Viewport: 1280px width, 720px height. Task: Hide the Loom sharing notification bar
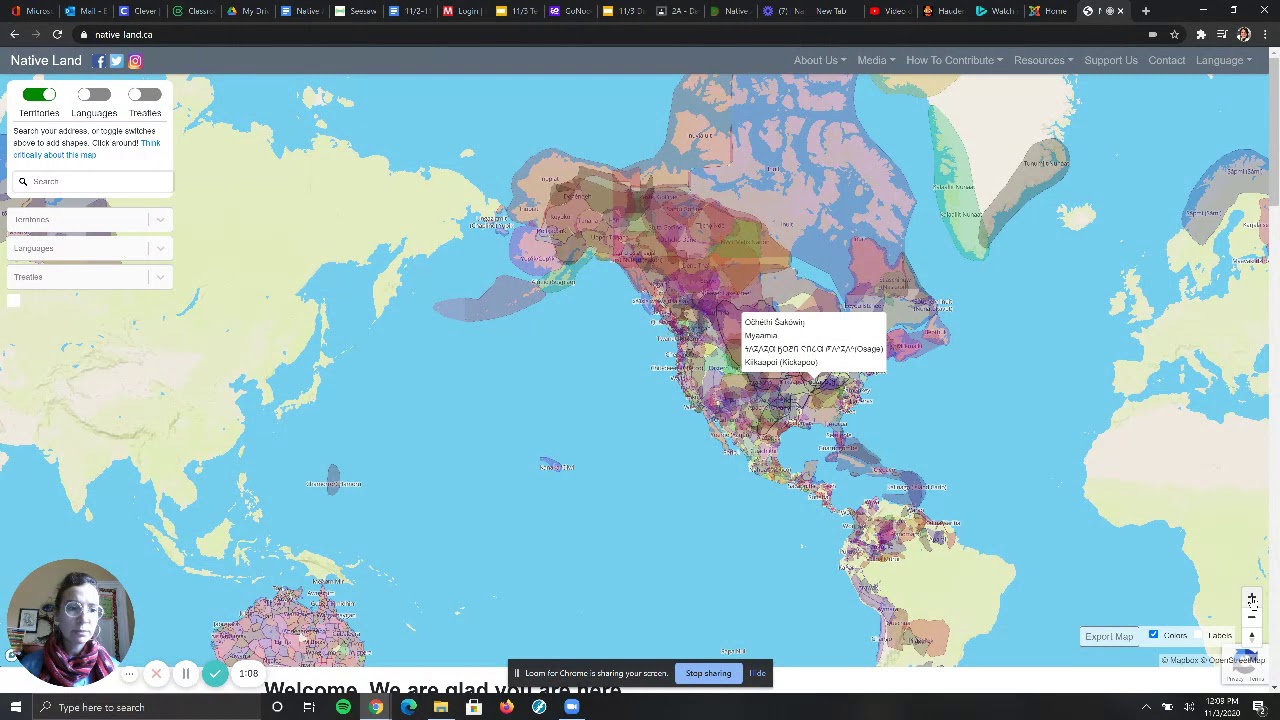coord(757,673)
